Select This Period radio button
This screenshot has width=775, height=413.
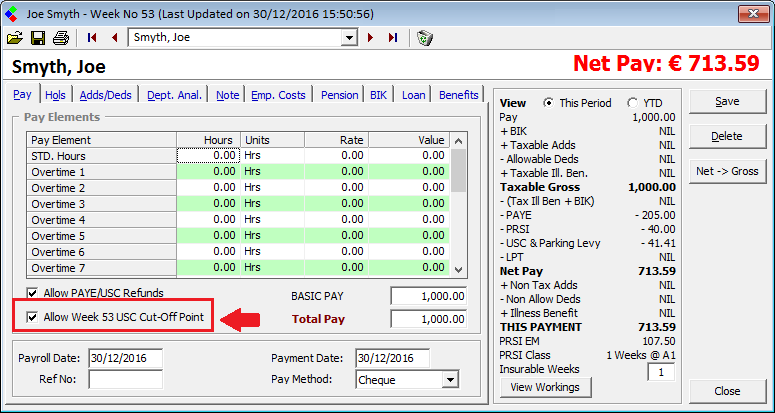click(548, 103)
